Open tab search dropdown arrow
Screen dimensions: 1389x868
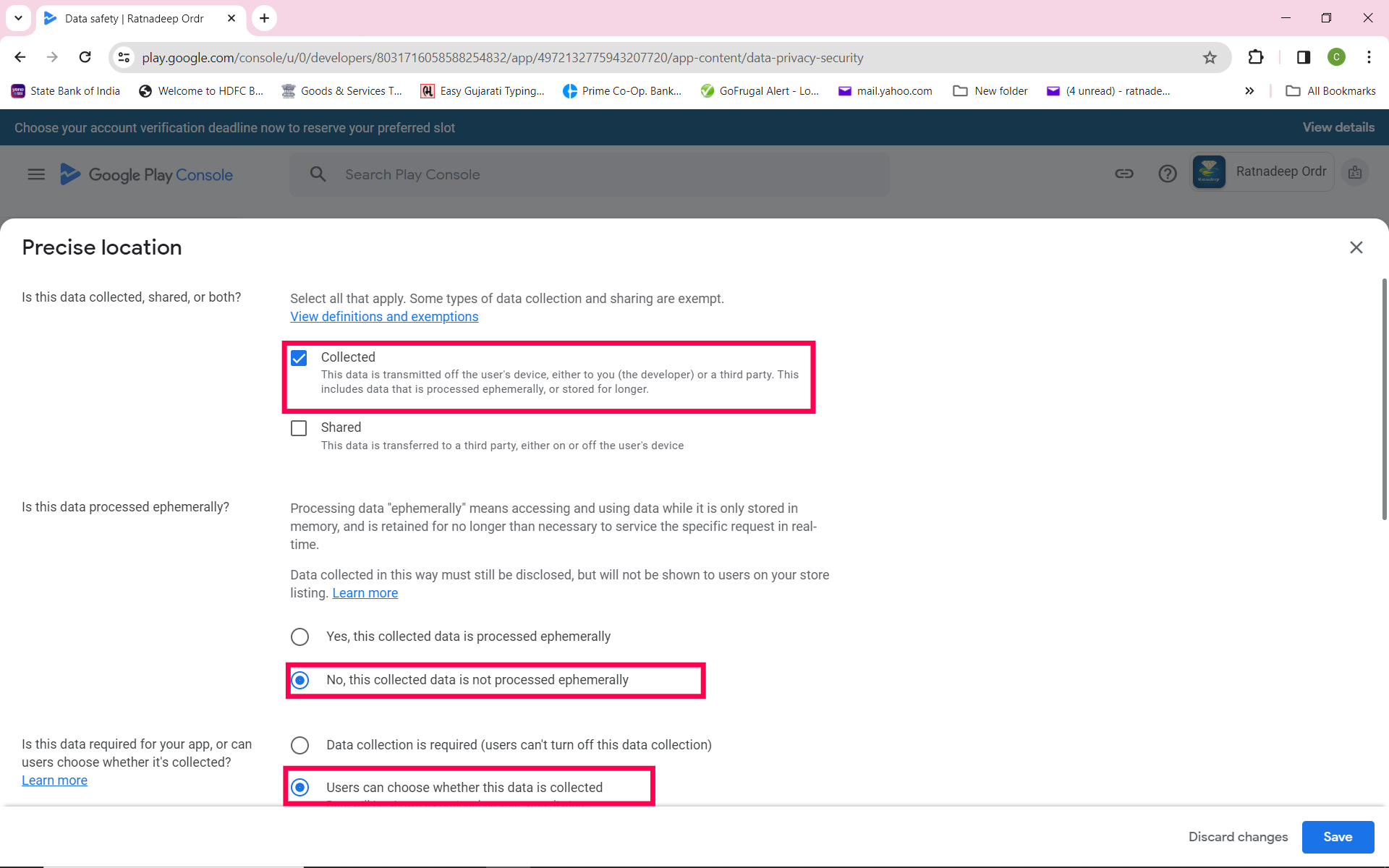[x=18, y=18]
